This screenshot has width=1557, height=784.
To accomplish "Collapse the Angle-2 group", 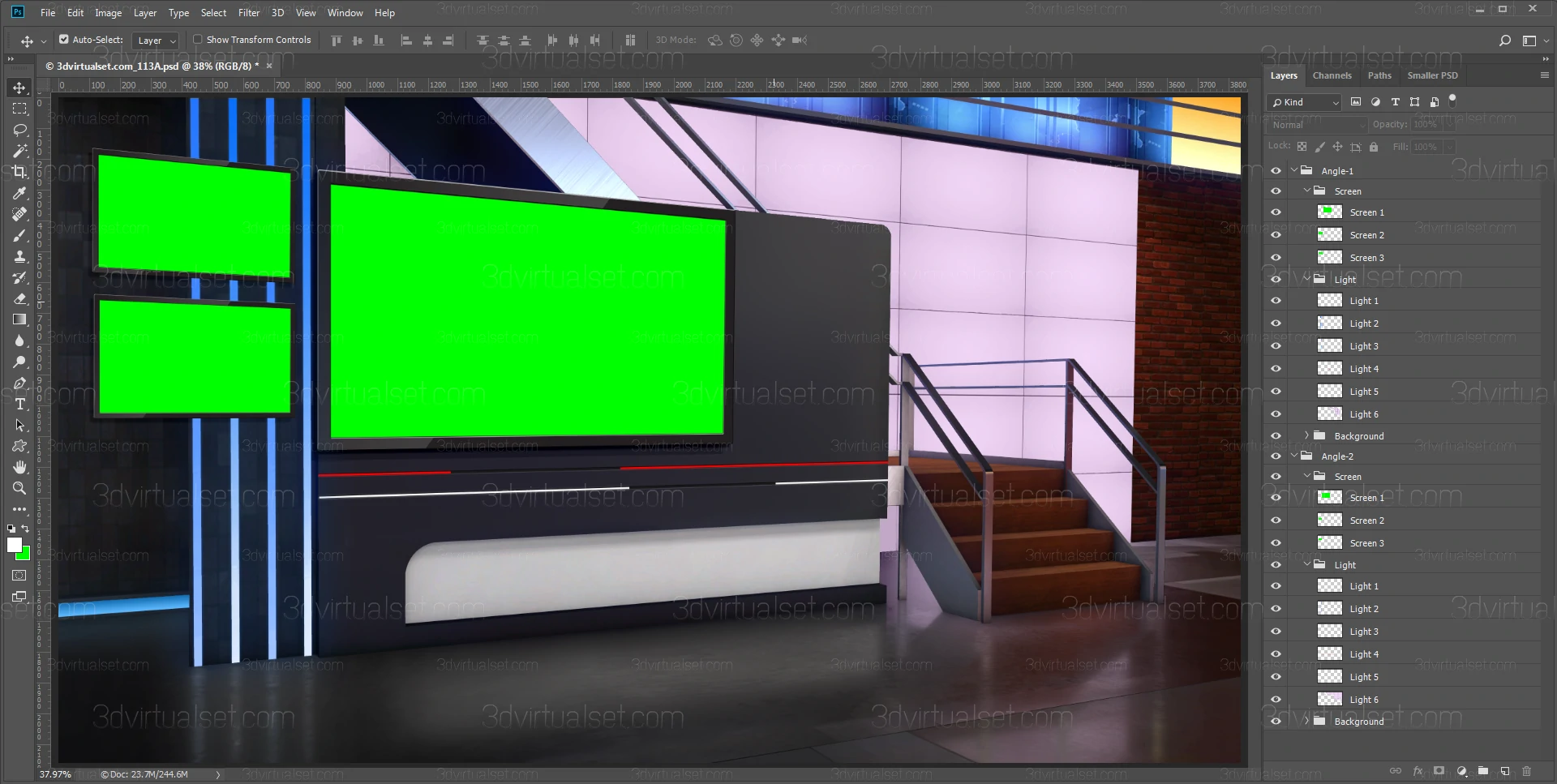I will (1294, 456).
